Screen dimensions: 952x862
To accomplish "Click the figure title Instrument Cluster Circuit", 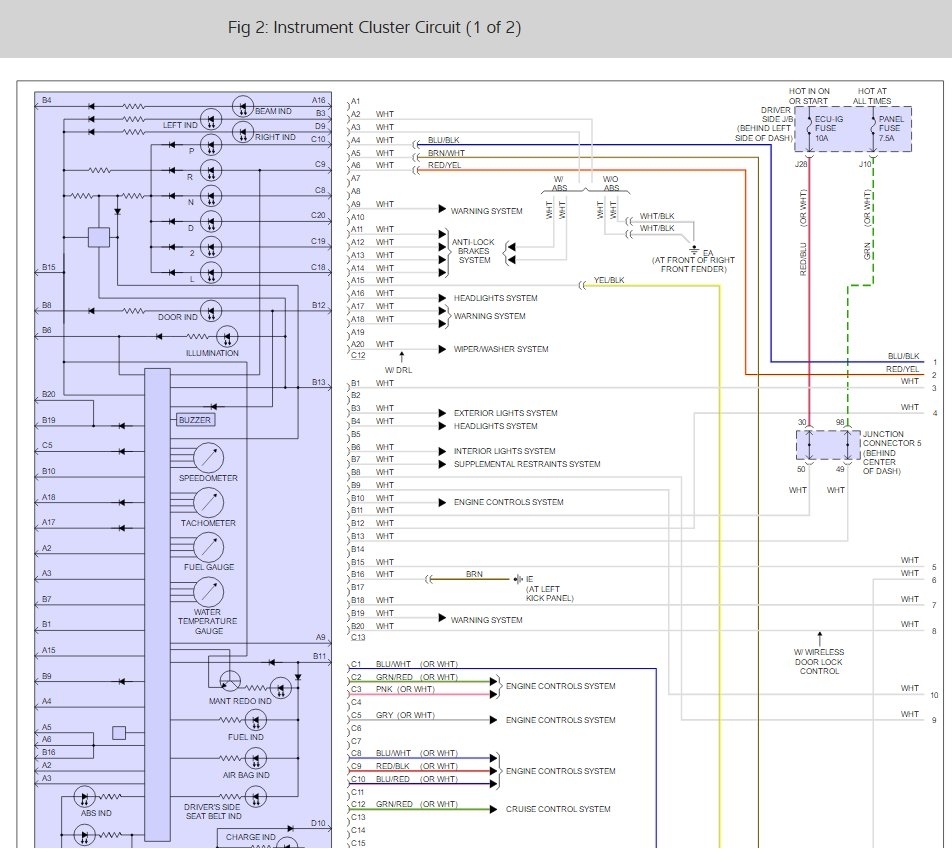I will 374,27.
